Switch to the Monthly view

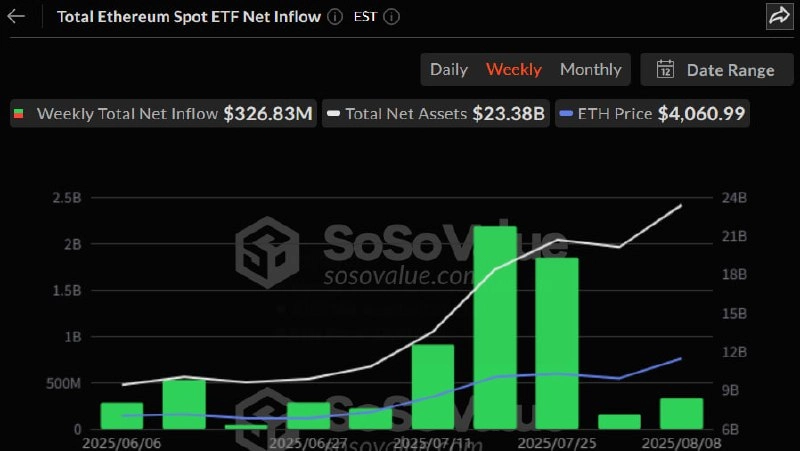click(591, 69)
